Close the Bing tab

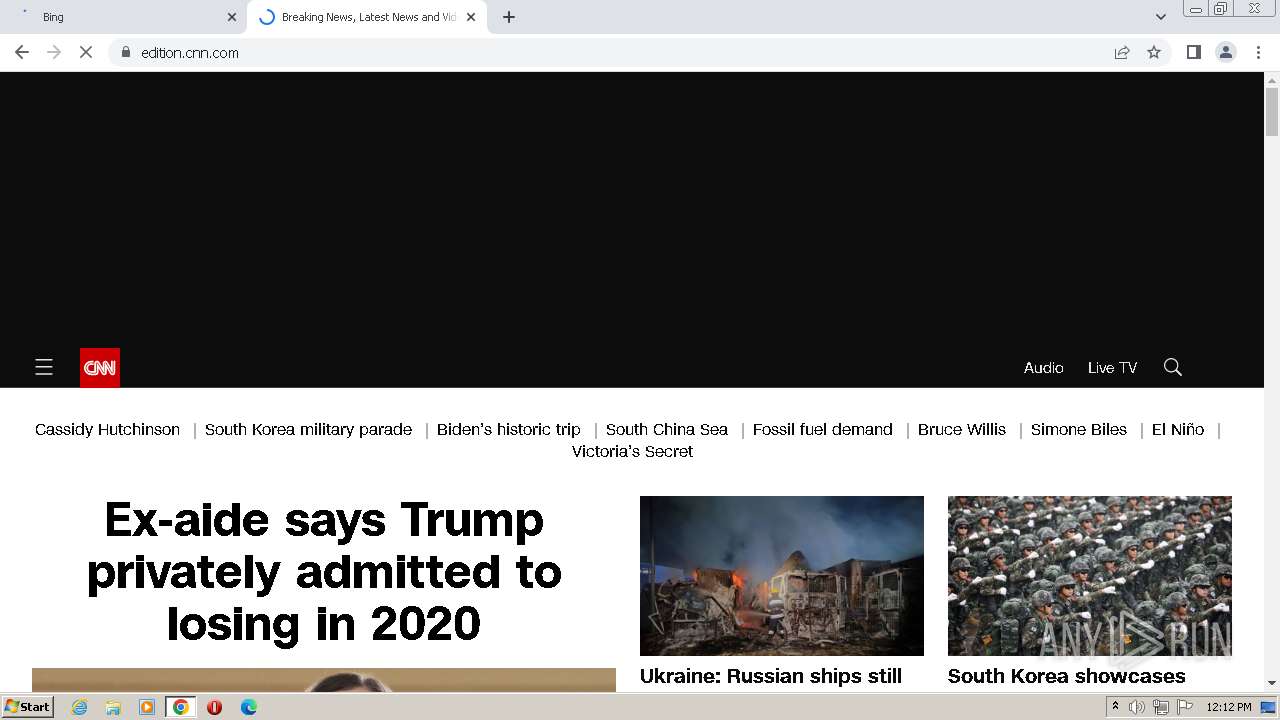pyautogui.click(x=232, y=17)
